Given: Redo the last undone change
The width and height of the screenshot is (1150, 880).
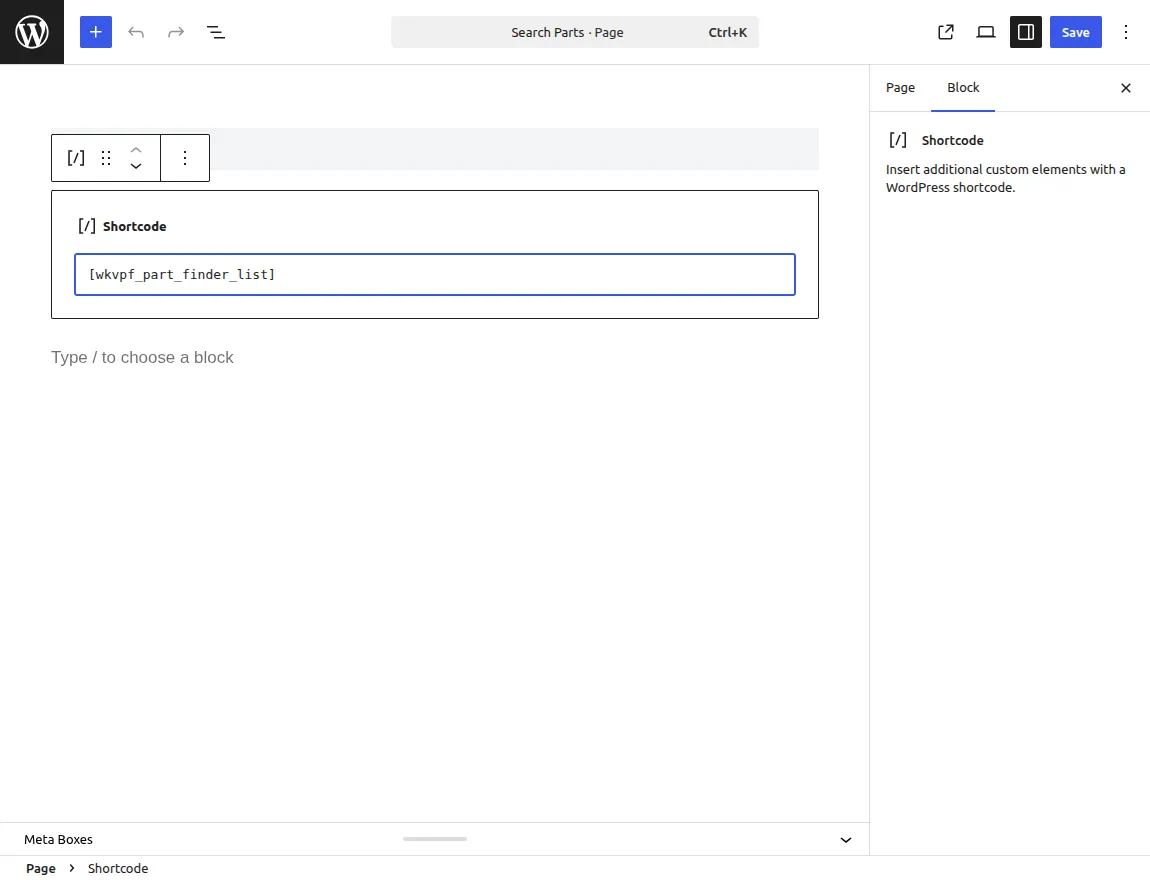Looking at the screenshot, I should [x=176, y=32].
